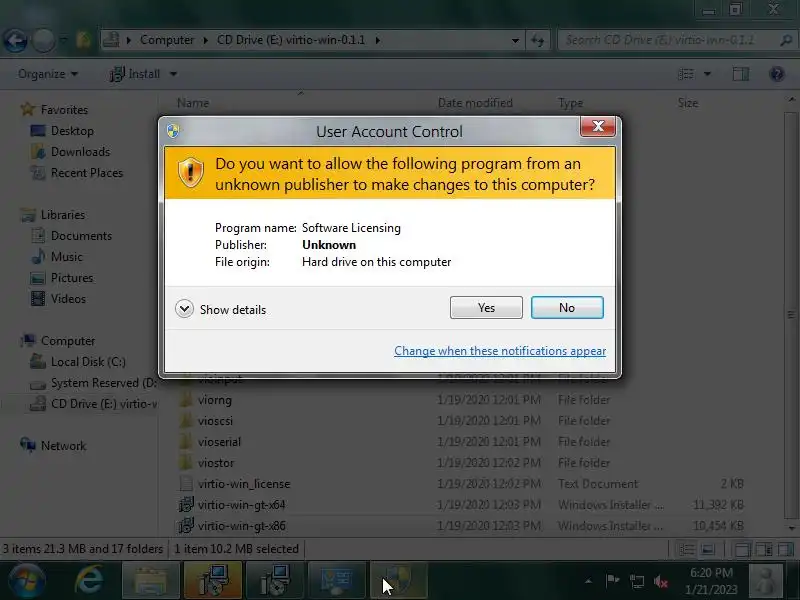
Task: Sort by Size column header
Action: point(687,103)
